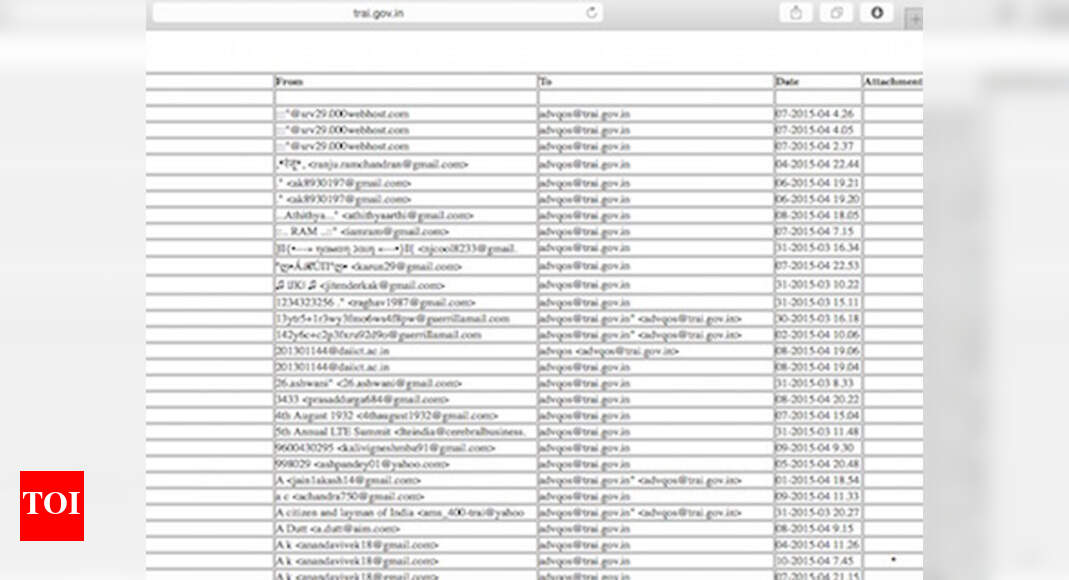The height and width of the screenshot is (580, 1069).
Task: Select the ranju.ramchandran@gmail.com sender entry
Action: click(x=372, y=164)
